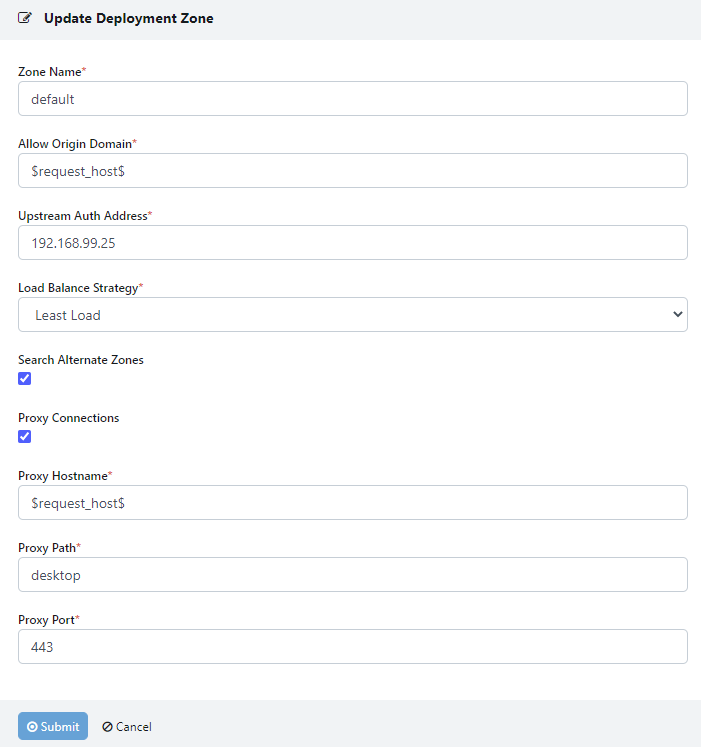Click the Proxy Port field showing 443
The width and height of the screenshot is (701, 747).
point(352,647)
